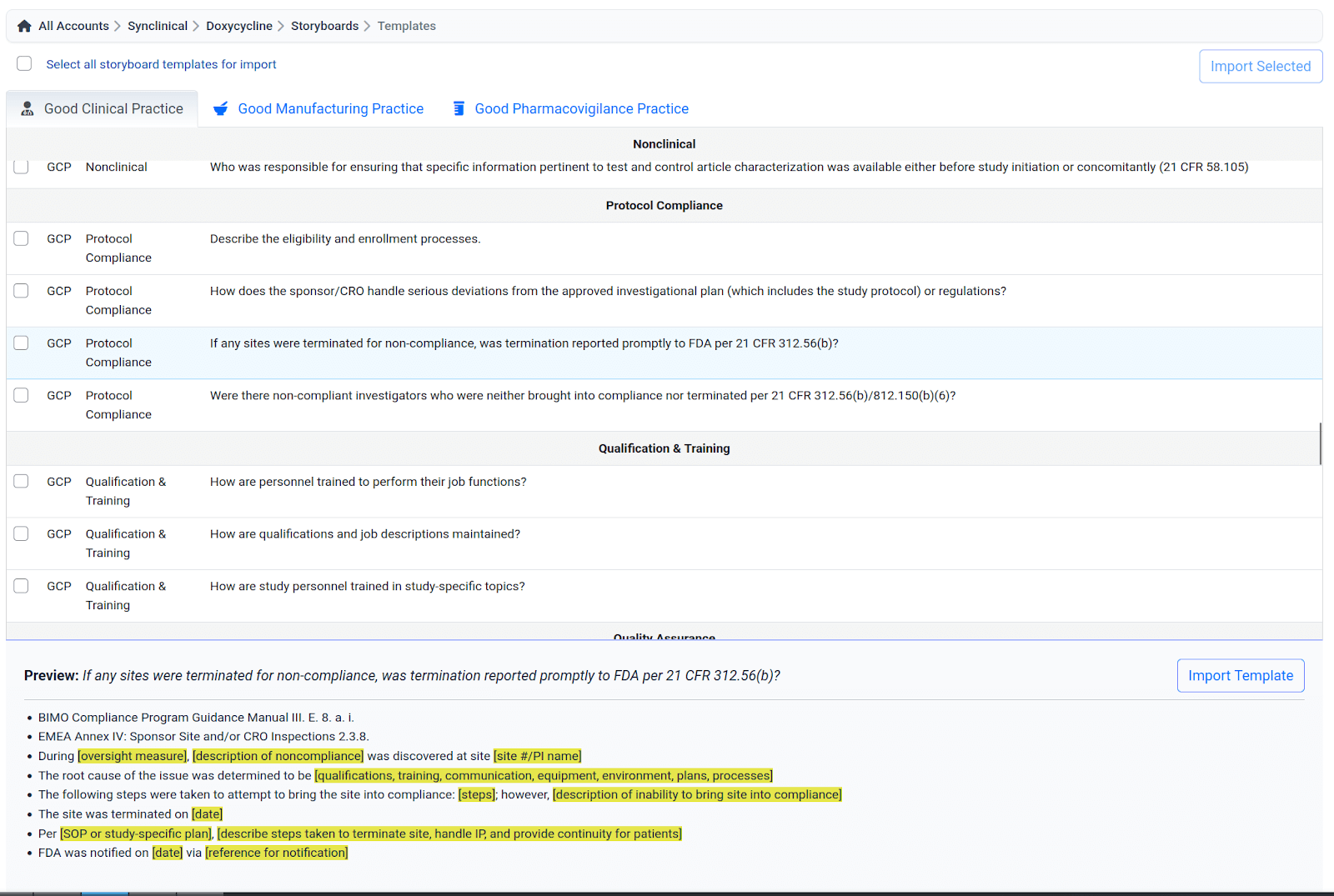Click the Good Clinical Practice tab icon
The image size is (1334, 896).
point(28,109)
